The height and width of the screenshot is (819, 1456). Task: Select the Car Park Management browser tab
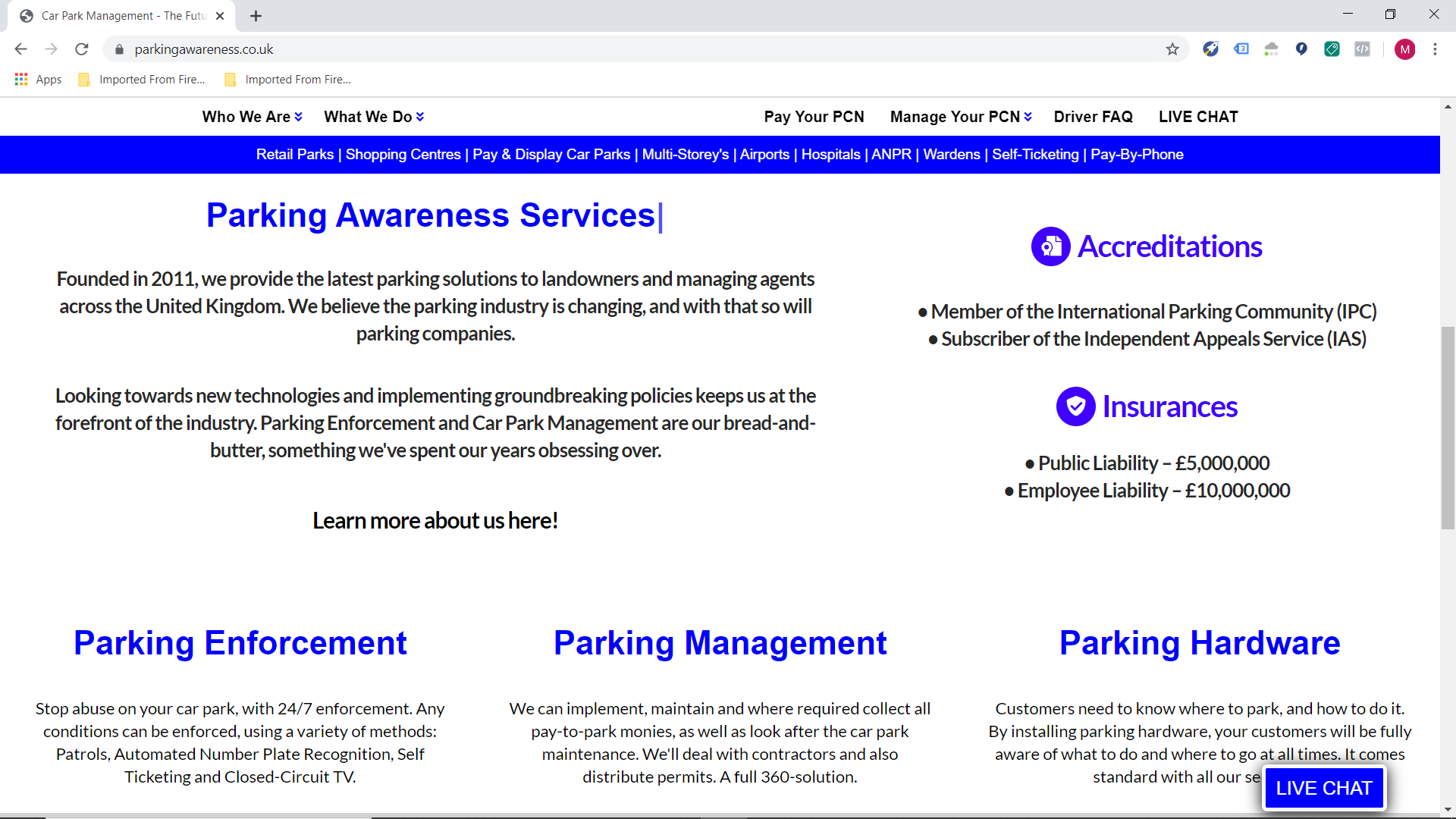(x=121, y=16)
